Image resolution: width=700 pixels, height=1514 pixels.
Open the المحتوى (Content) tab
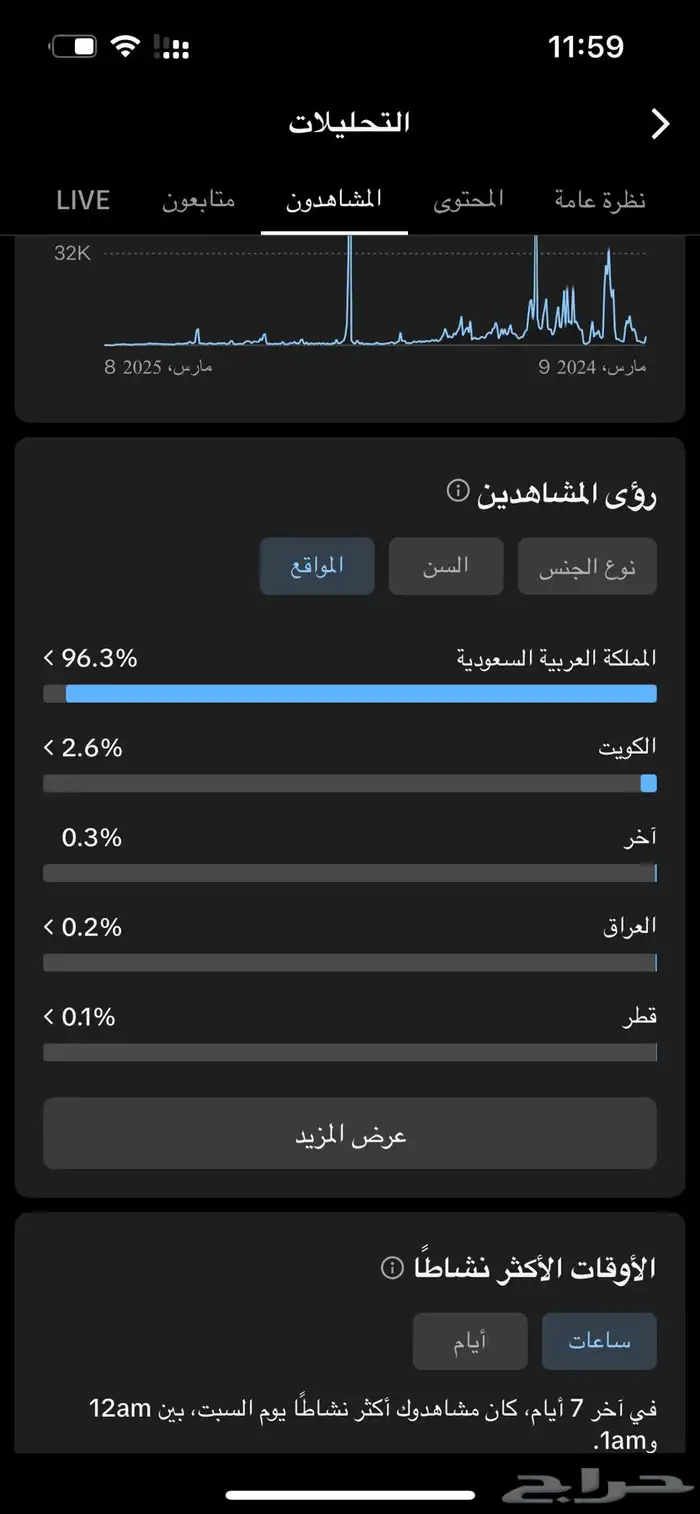[x=468, y=200]
